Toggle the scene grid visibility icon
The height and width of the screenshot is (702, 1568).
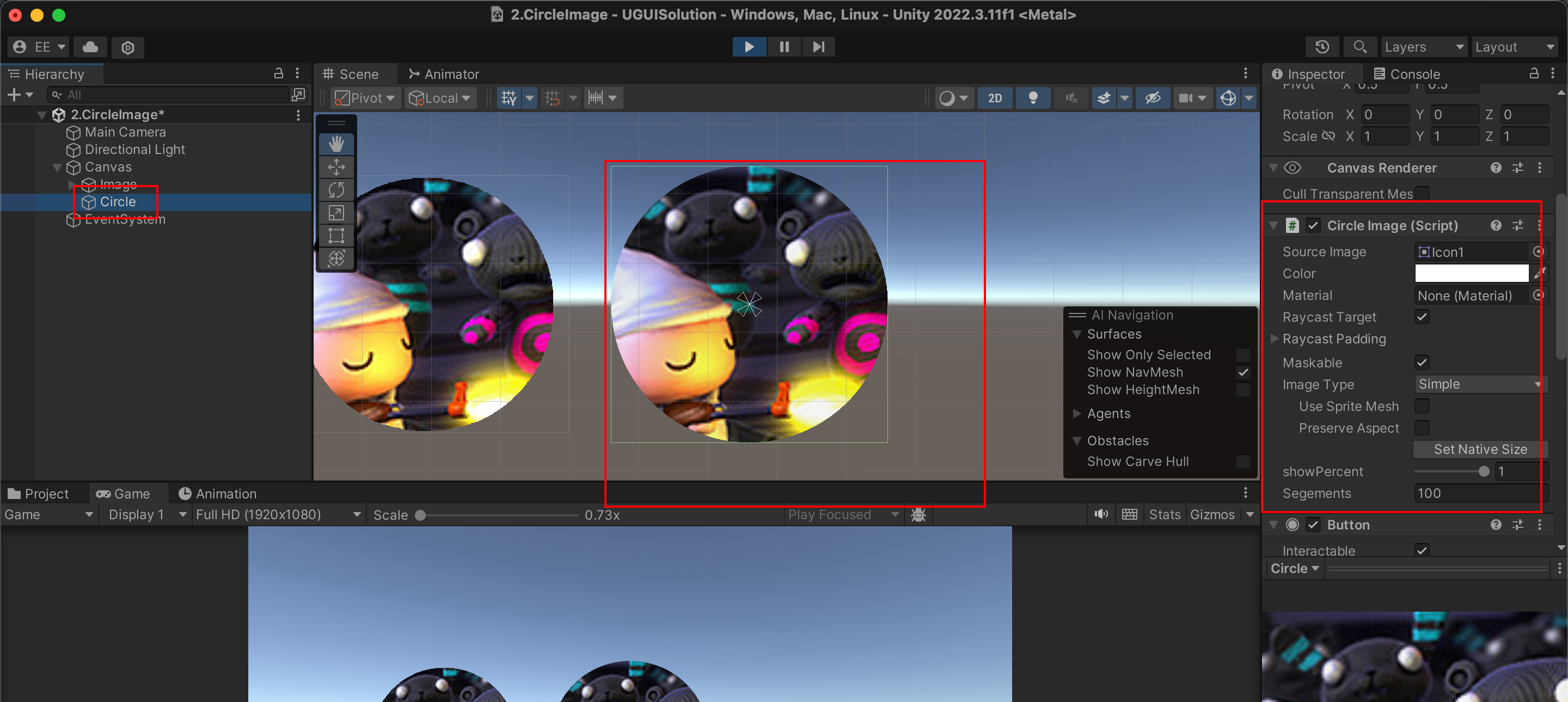[x=509, y=98]
